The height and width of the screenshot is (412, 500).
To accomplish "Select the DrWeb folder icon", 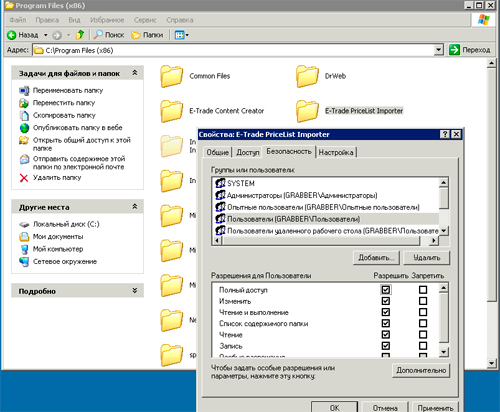I will [307, 76].
